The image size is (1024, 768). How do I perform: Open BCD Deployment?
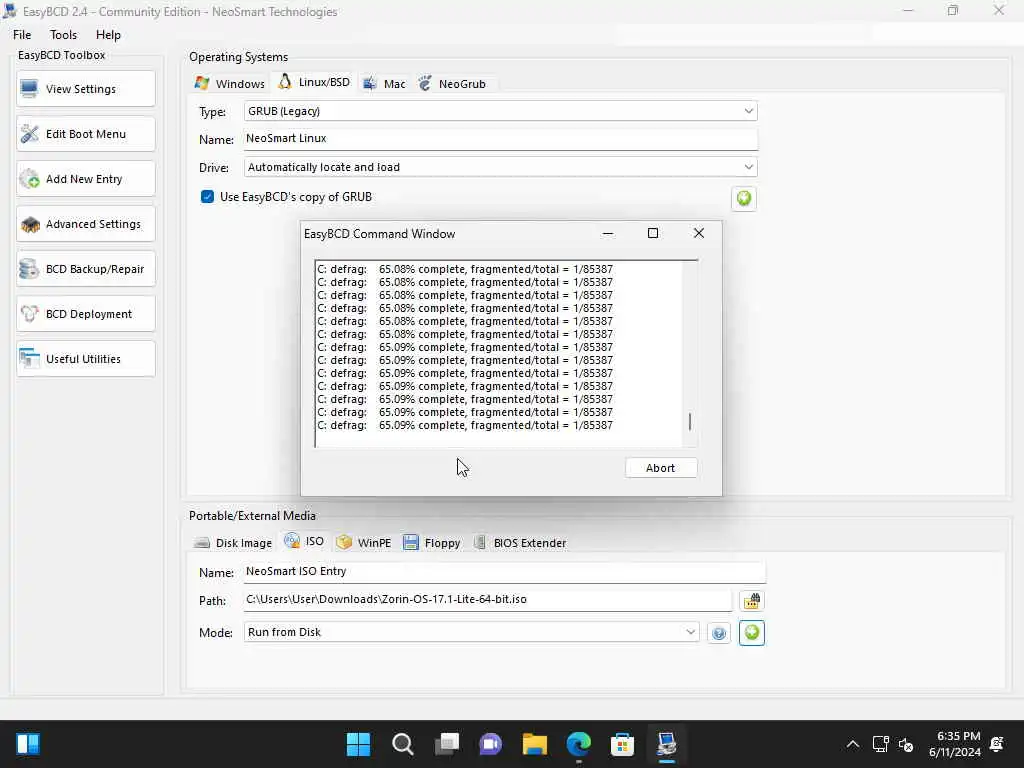(86, 314)
